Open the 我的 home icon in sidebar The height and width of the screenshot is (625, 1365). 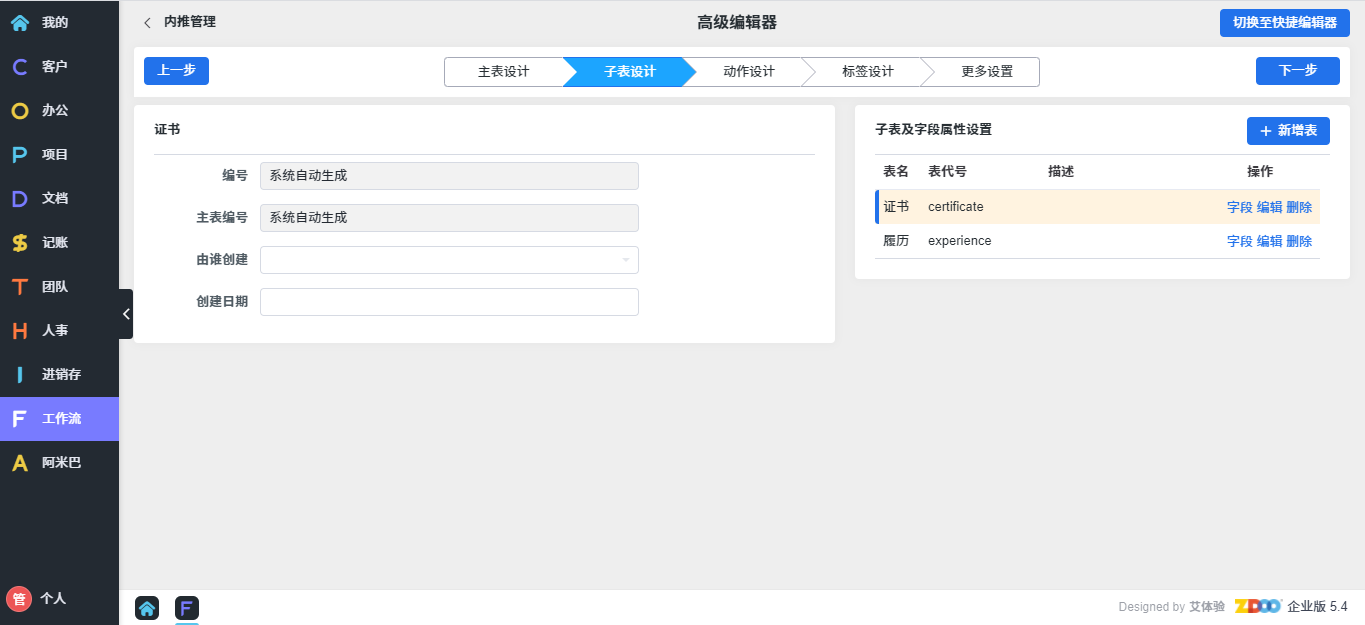point(20,22)
